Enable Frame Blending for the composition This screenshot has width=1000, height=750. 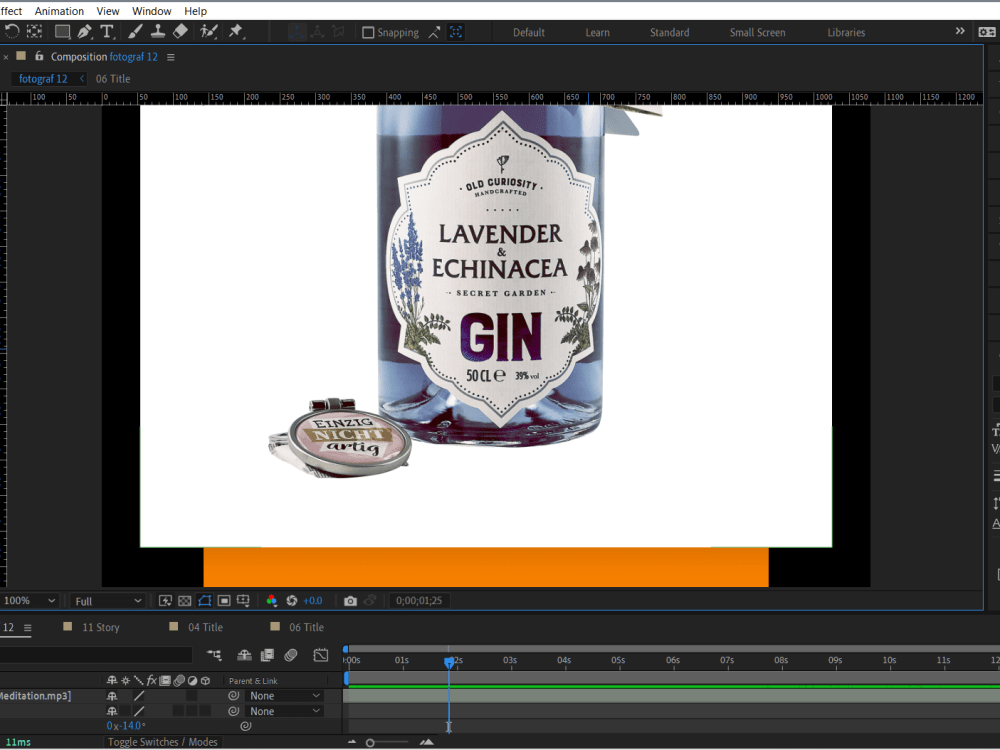click(267, 655)
